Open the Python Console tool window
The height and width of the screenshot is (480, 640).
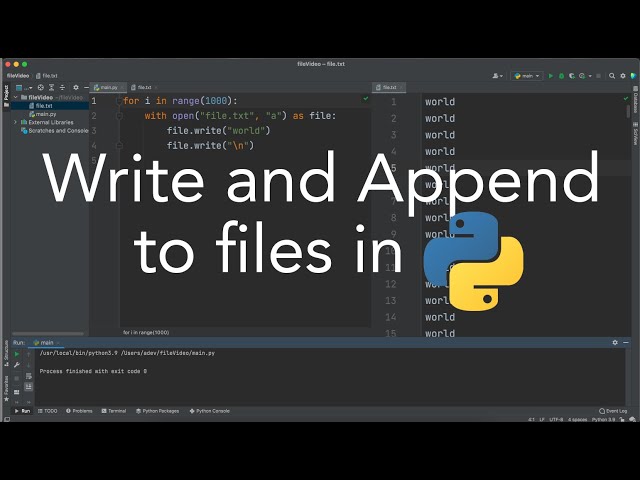210,411
